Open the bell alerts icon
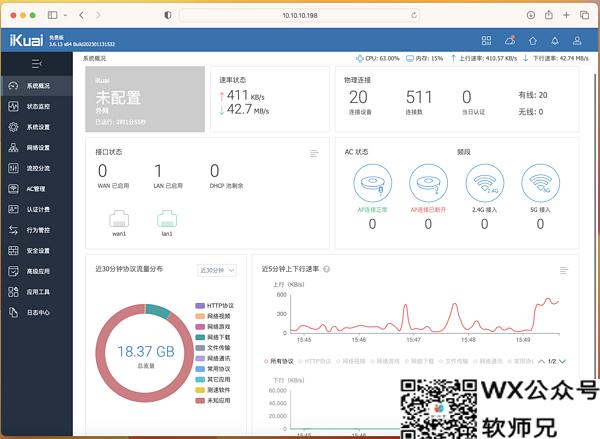The image size is (600, 439). point(556,41)
